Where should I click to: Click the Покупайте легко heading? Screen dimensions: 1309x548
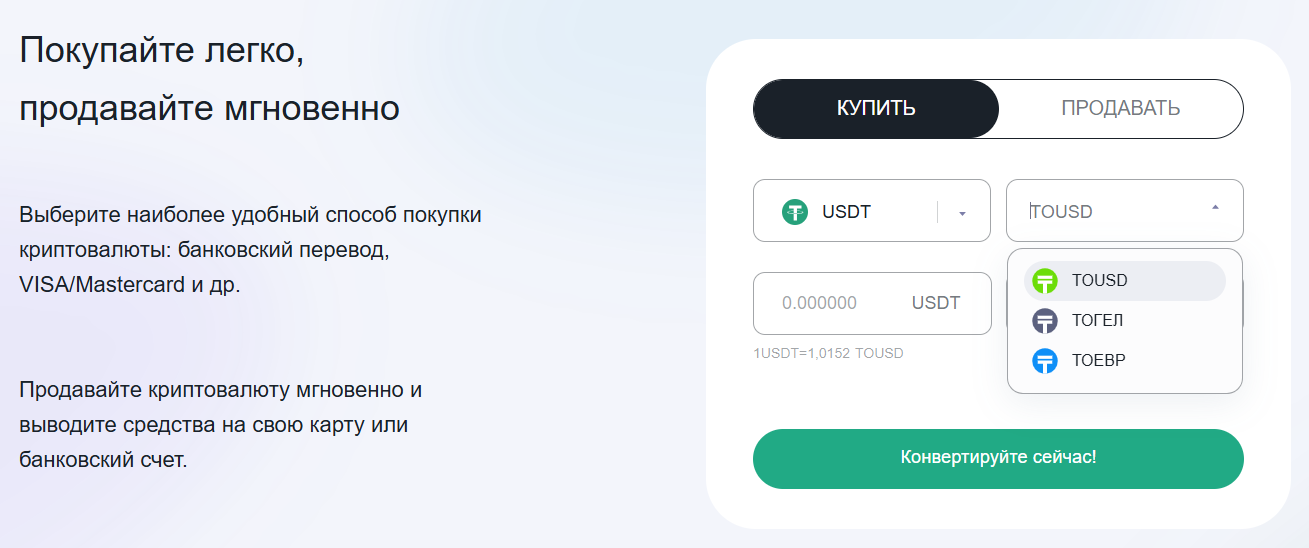pyautogui.click(x=161, y=50)
